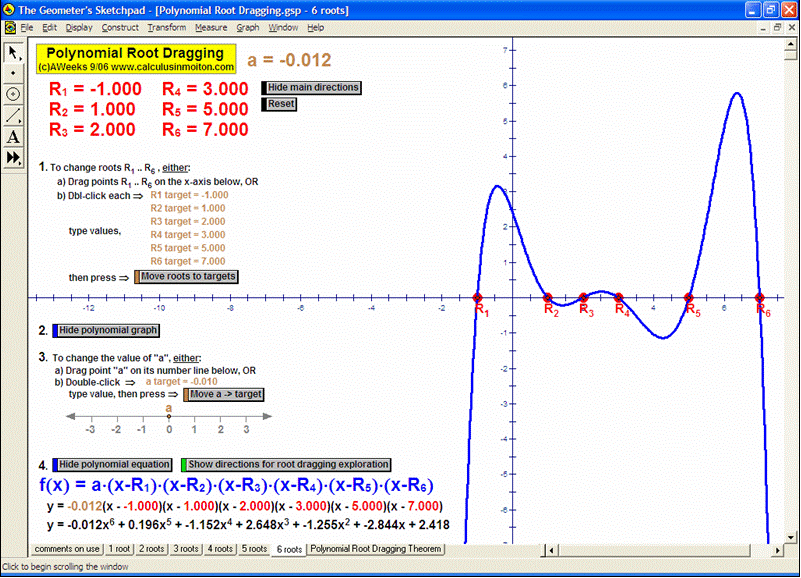Open the Graph menu
This screenshot has height=578, width=801.
(x=247, y=27)
